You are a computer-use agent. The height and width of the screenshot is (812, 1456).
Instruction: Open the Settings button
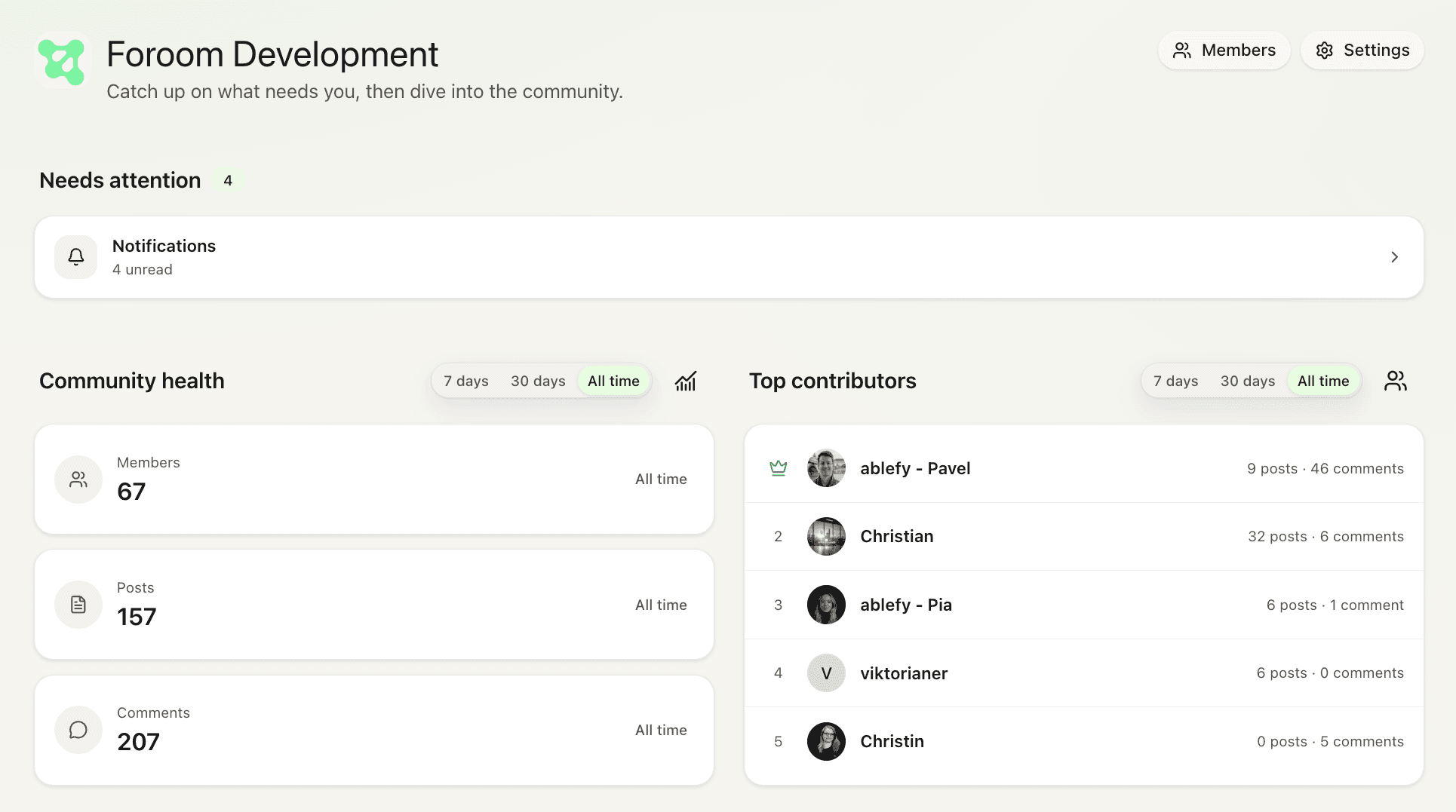click(1362, 51)
